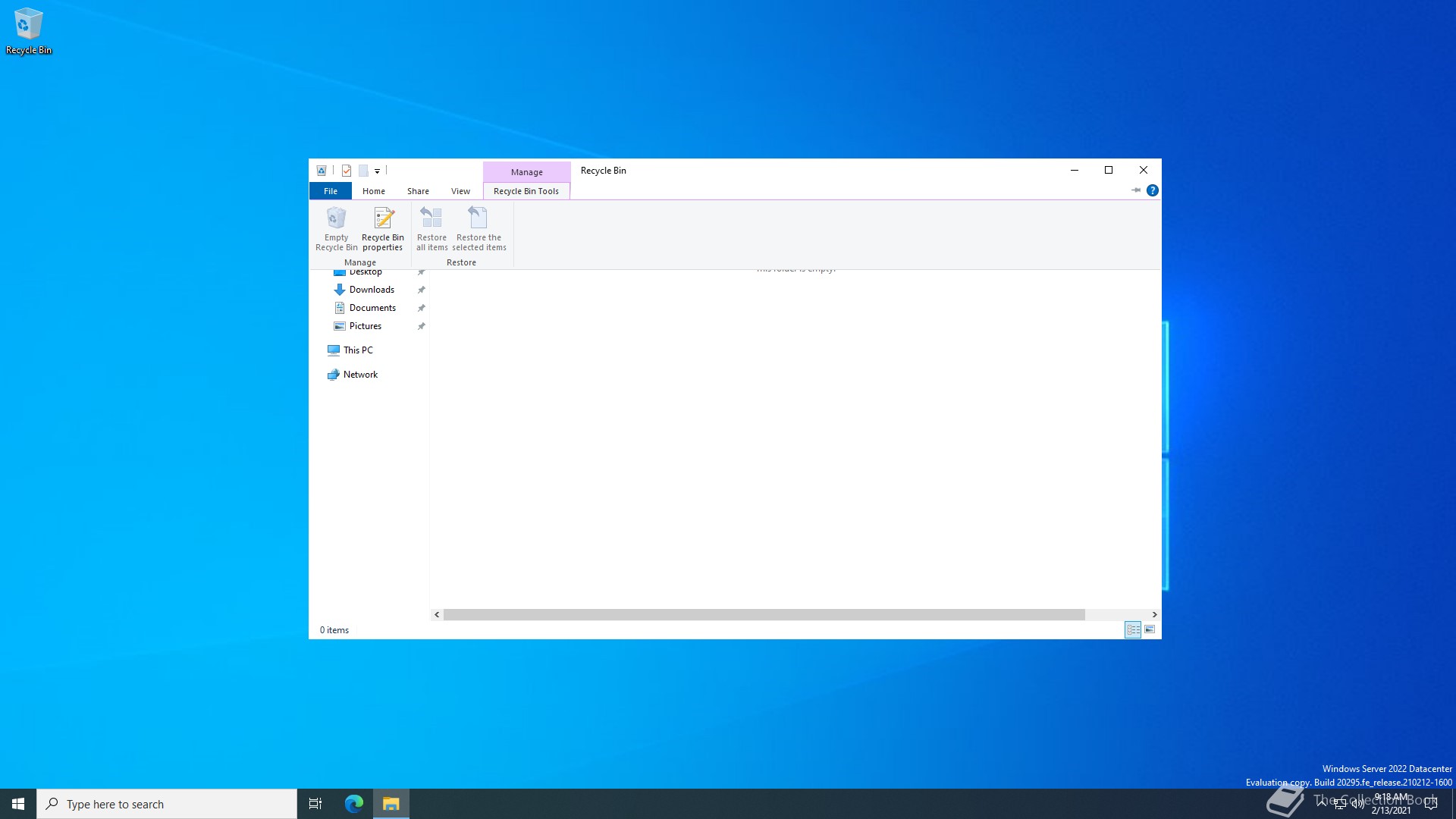Open volume control tray icon

point(1357,804)
